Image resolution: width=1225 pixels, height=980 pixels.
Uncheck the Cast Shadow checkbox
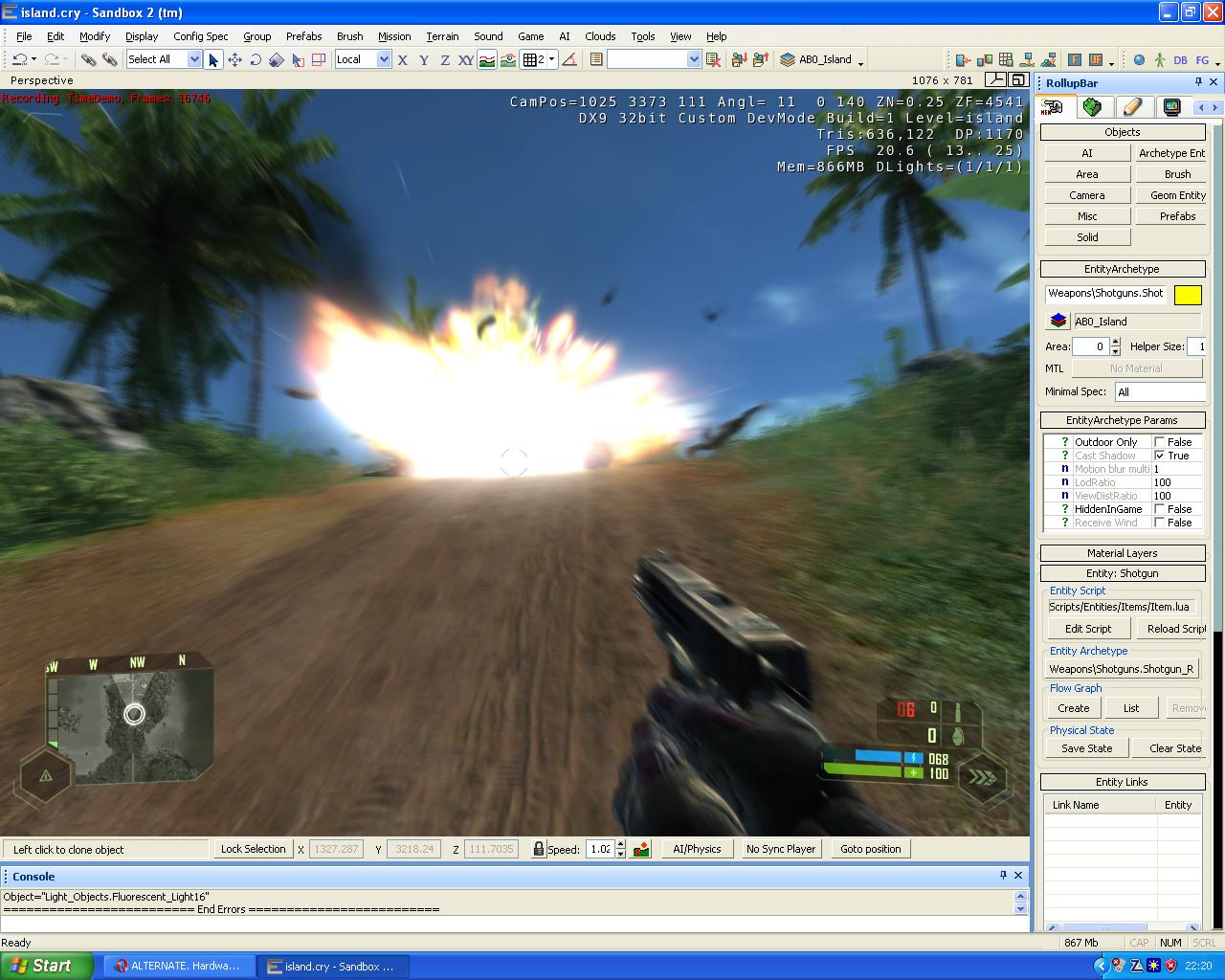[x=1160, y=456]
